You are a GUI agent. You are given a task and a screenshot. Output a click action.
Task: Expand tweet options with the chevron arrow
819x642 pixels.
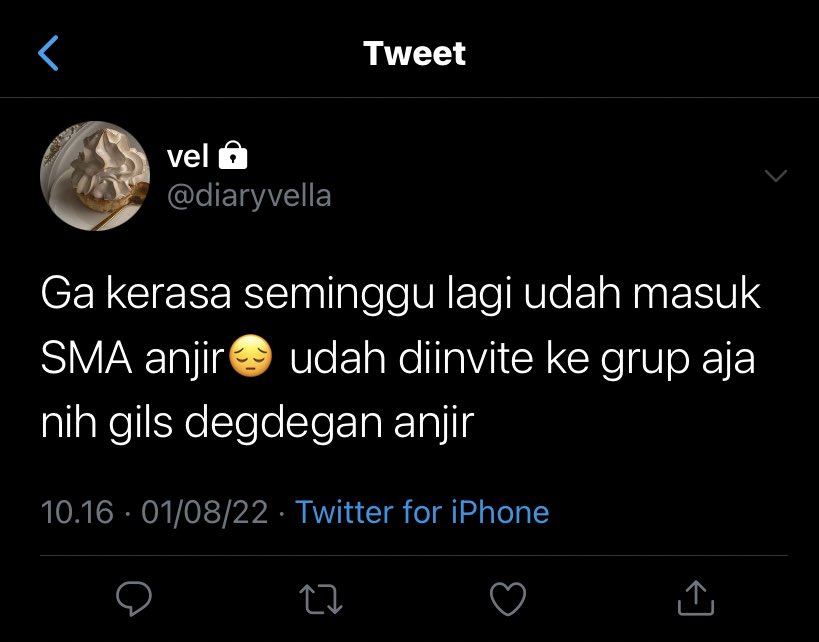[x=776, y=176]
